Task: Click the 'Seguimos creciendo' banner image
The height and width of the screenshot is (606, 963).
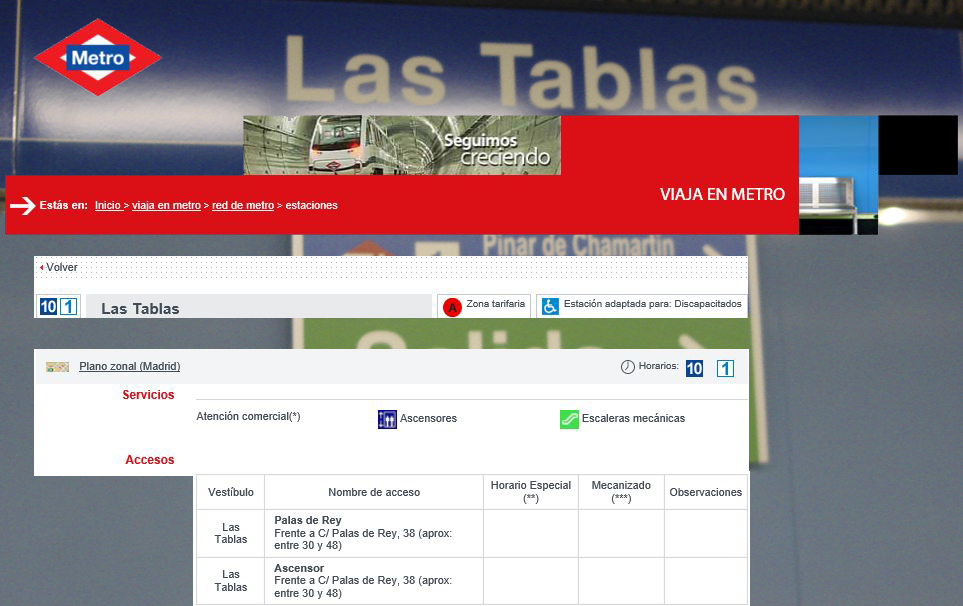Action: [401, 145]
